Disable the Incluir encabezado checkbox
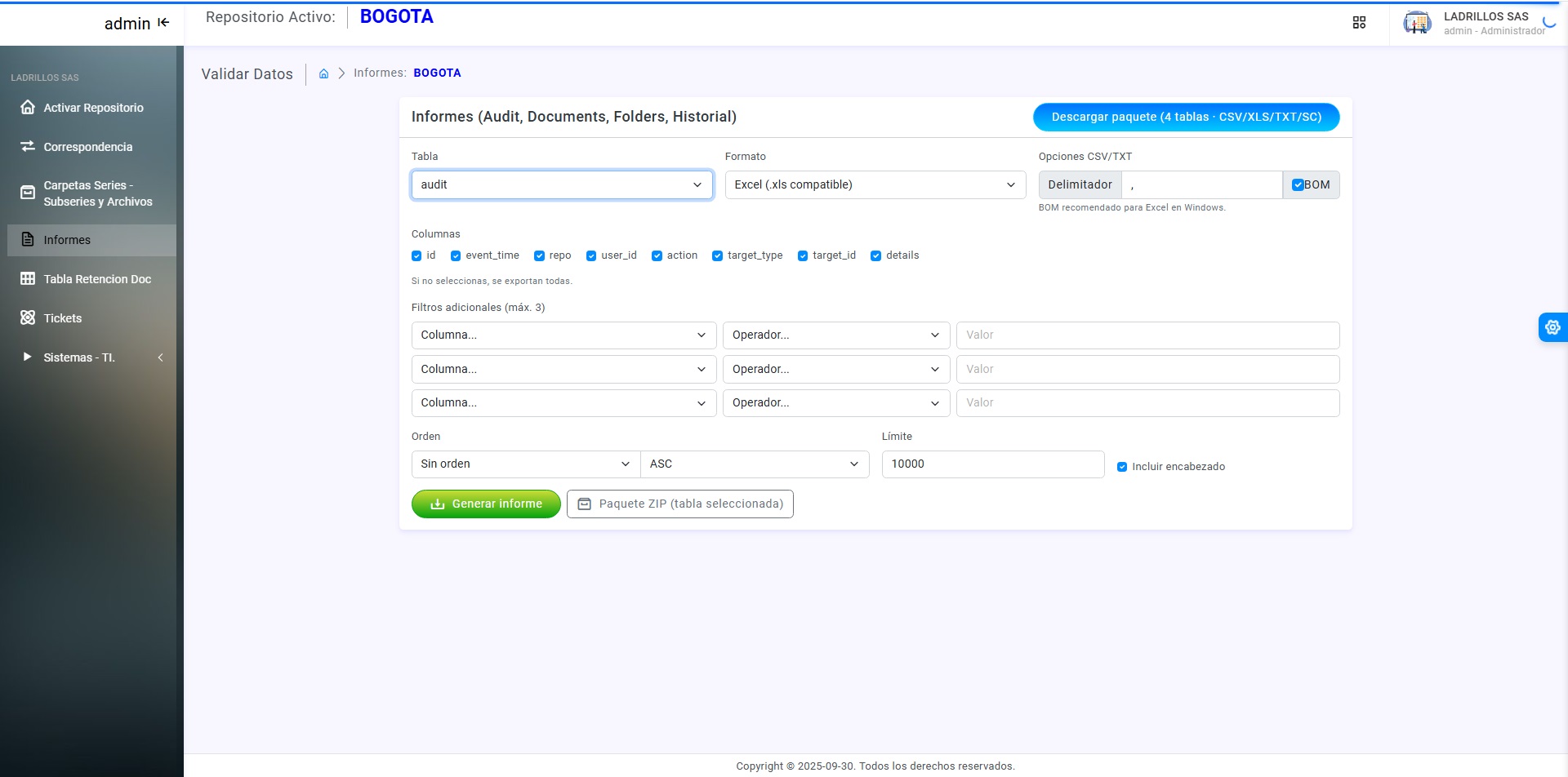 point(1122,467)
